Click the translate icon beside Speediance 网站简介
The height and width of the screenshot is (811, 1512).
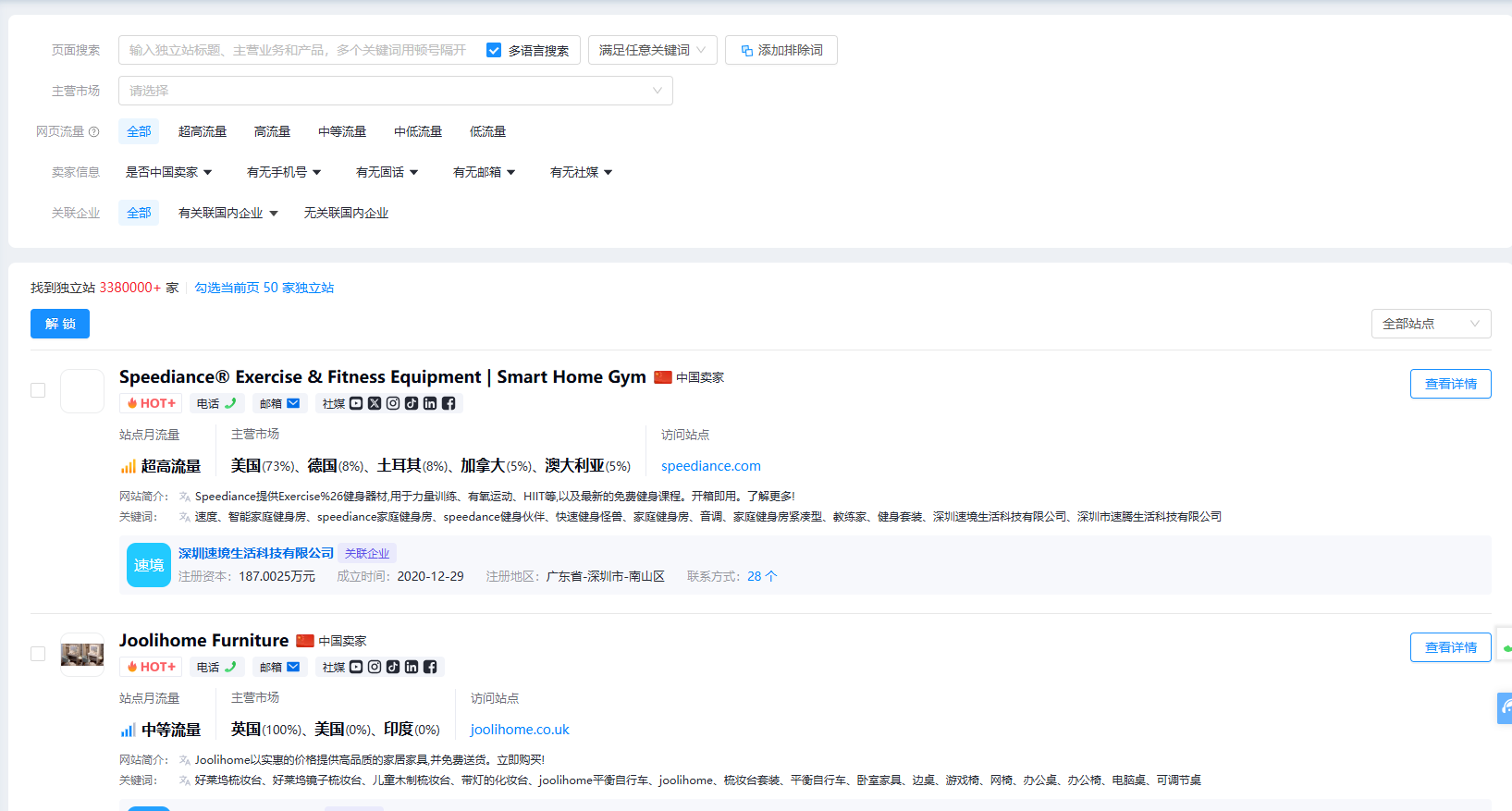(x=185, y=497)
